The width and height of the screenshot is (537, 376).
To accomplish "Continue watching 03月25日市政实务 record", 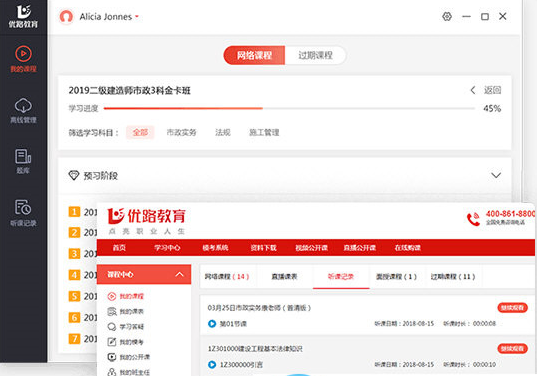I will pos(512,308).
